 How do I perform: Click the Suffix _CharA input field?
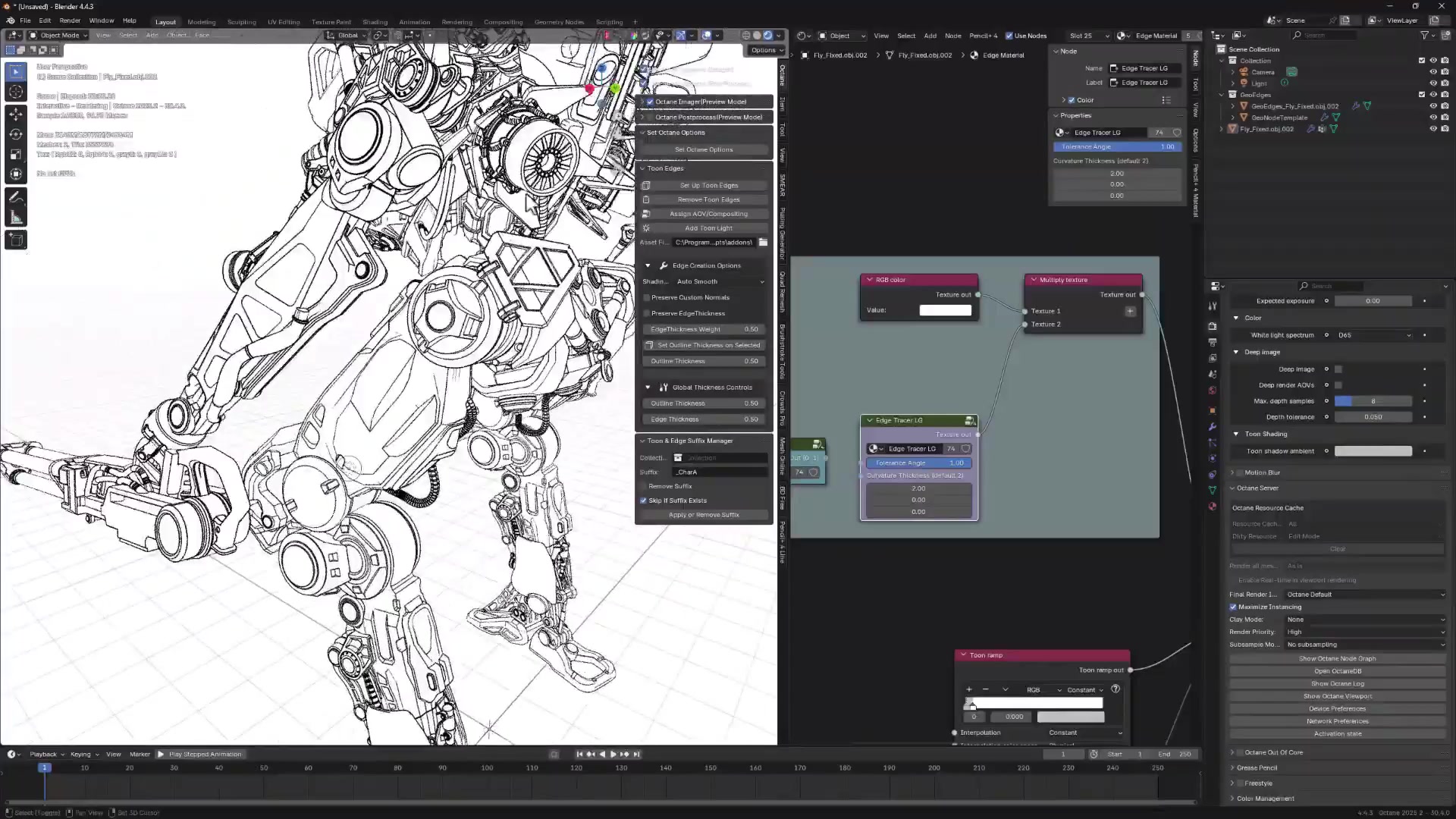(720, 472)
